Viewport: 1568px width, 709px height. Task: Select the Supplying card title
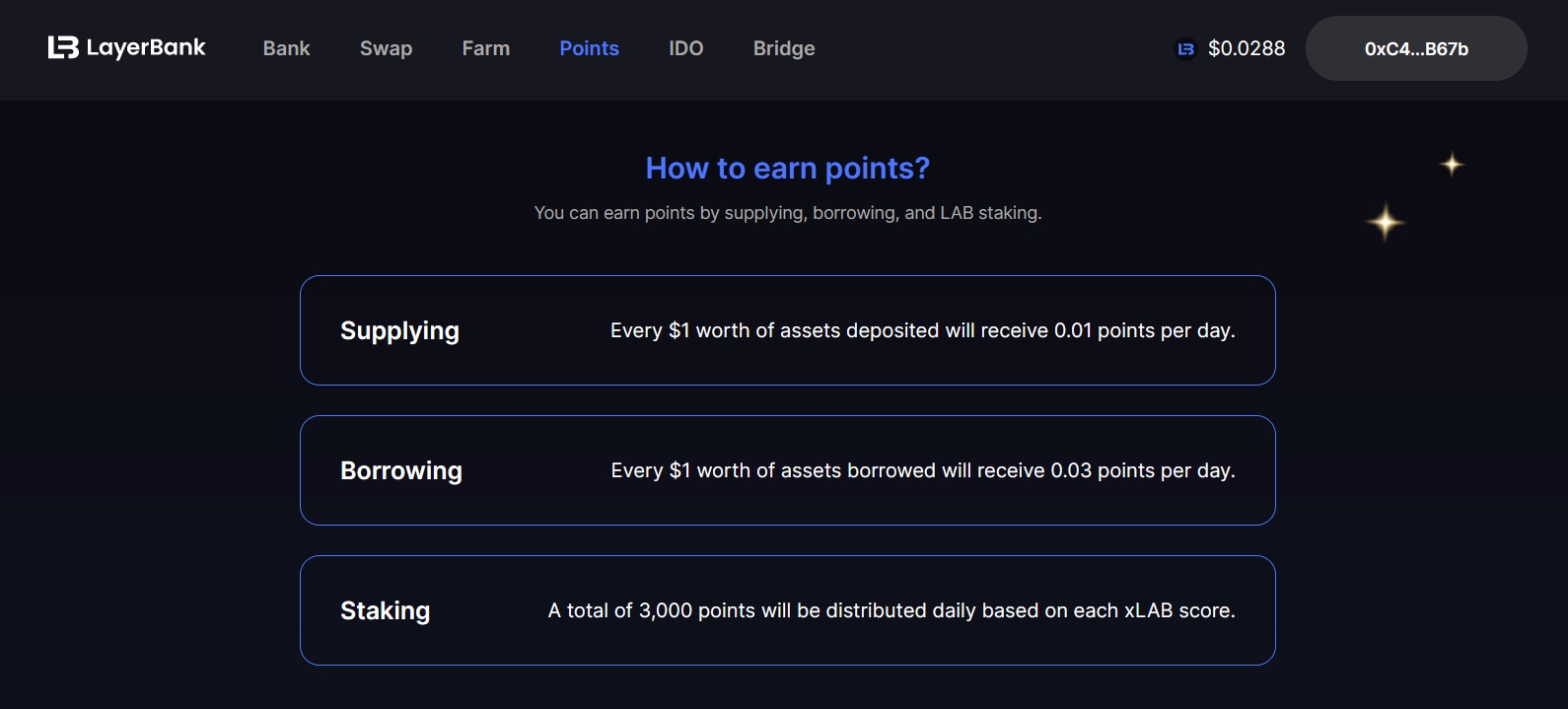pyautogui.click(x=399, y=330)
